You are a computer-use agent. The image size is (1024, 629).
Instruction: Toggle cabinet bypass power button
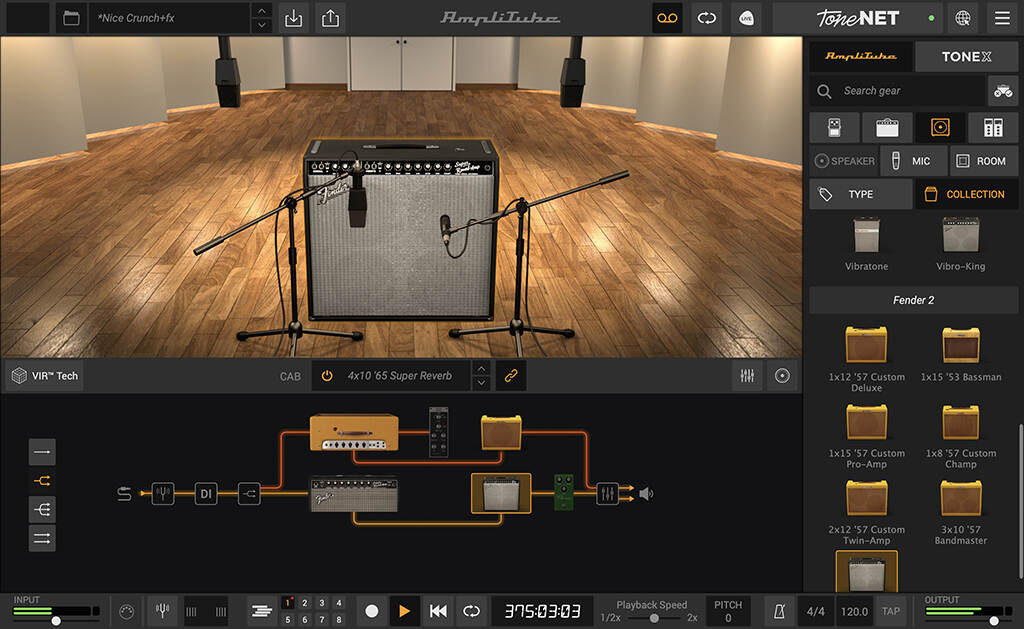coord(329,375)
